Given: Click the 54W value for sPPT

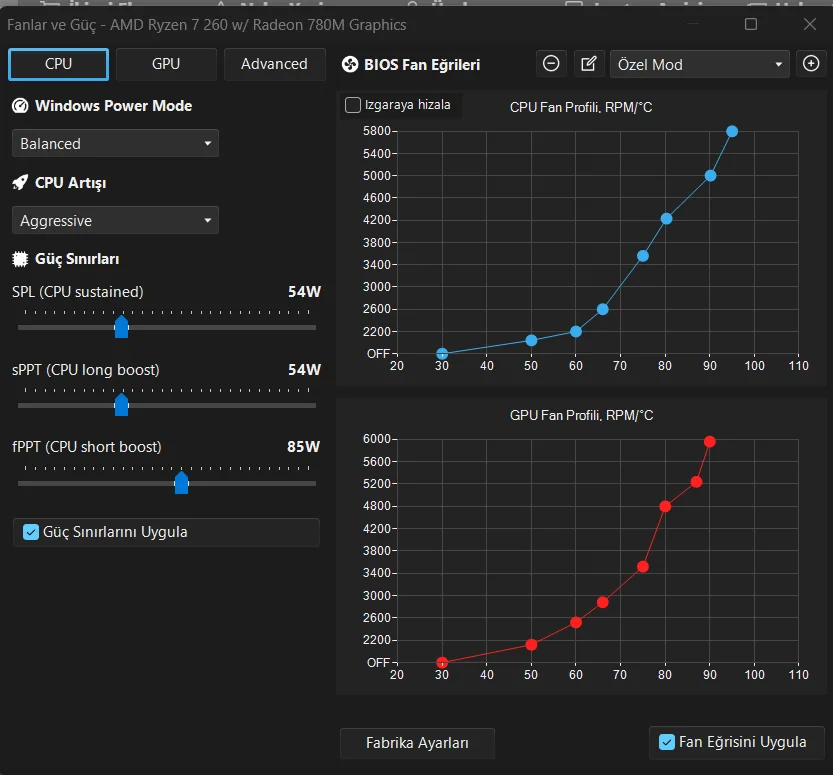Looking at the screenshot, I should tap(304, 370).
